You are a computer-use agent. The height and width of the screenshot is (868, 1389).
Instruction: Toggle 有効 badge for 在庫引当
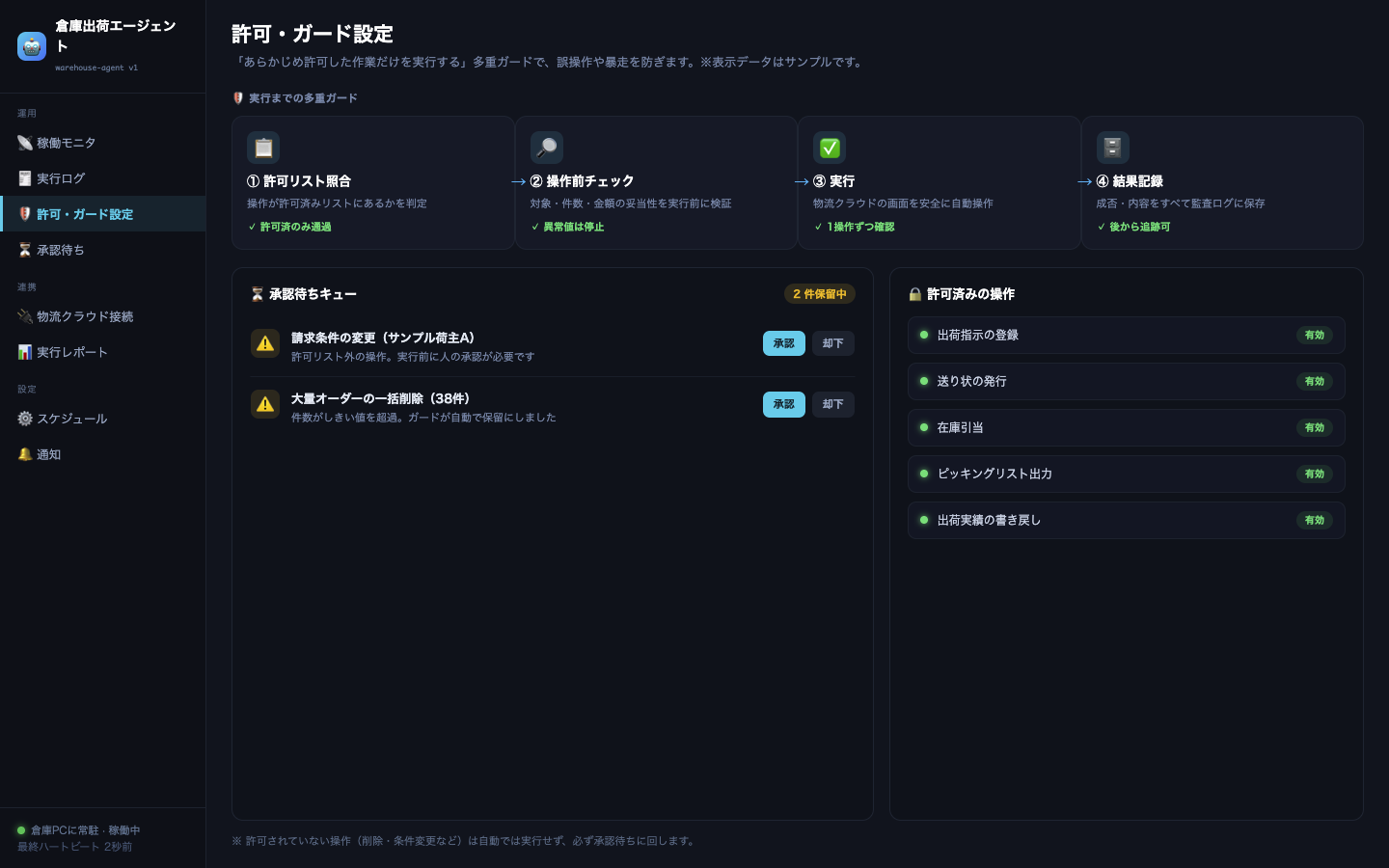point(1315,427)
